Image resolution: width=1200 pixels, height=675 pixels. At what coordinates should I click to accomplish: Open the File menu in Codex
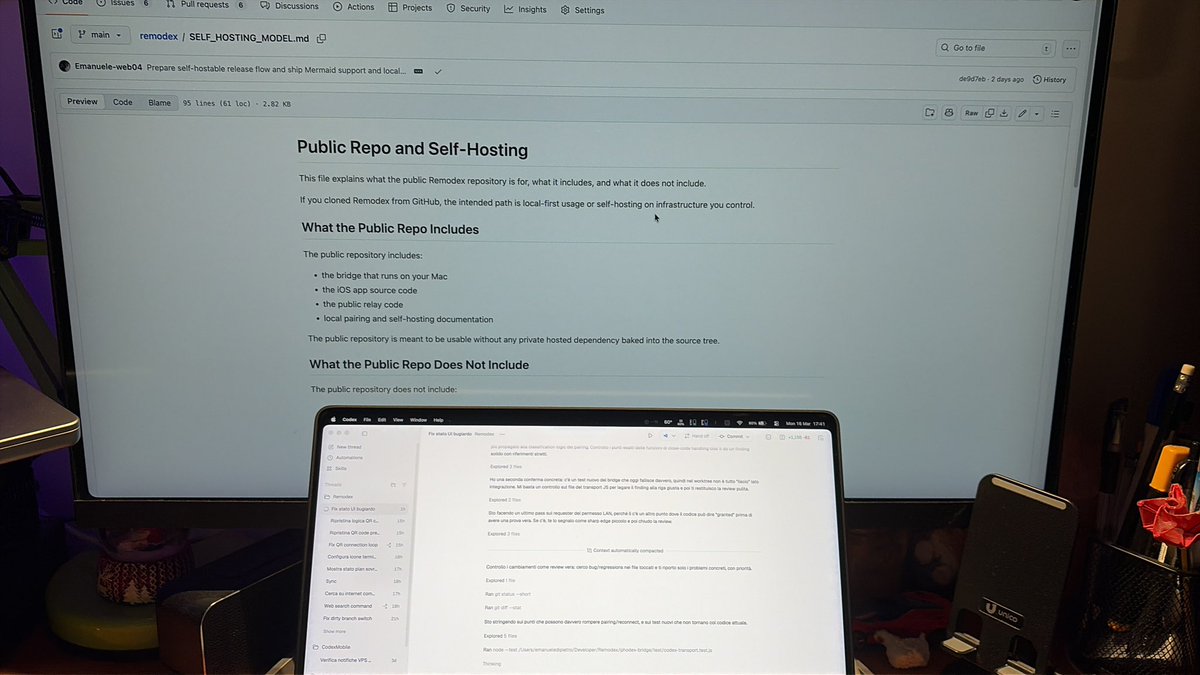(367, 419)
